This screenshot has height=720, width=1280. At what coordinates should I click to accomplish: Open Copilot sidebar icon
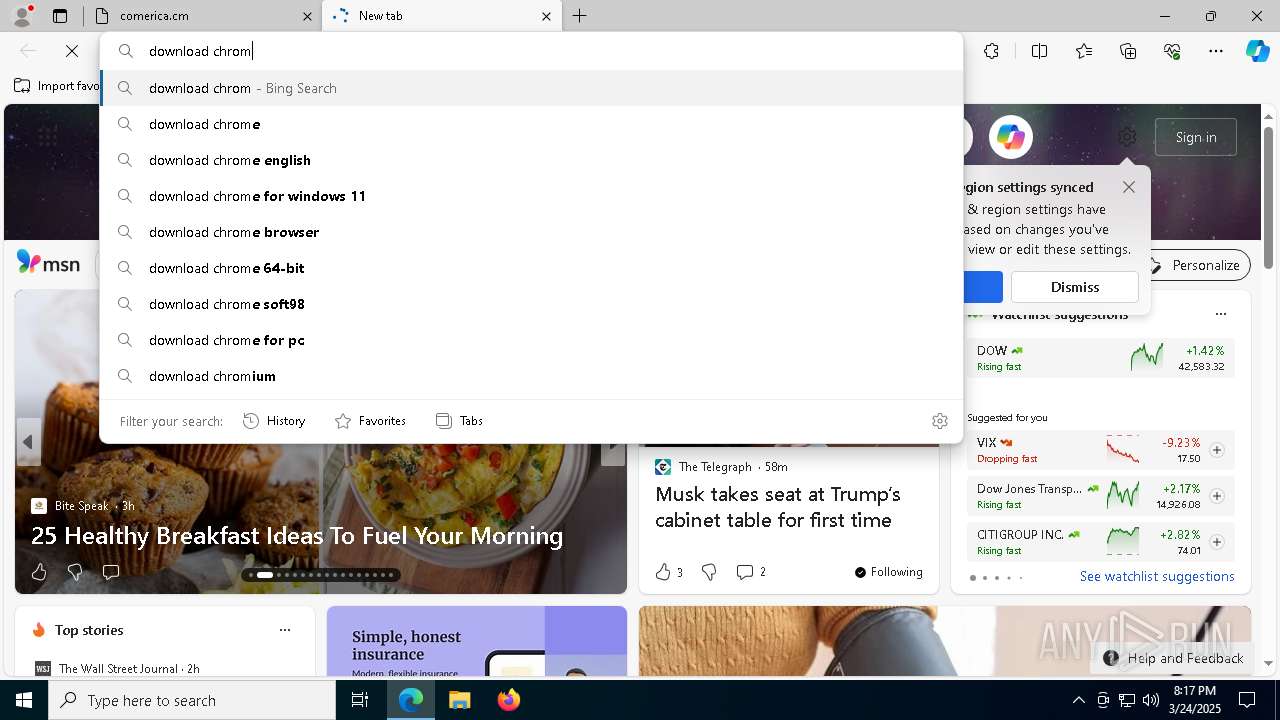[x=1257, y=51]
